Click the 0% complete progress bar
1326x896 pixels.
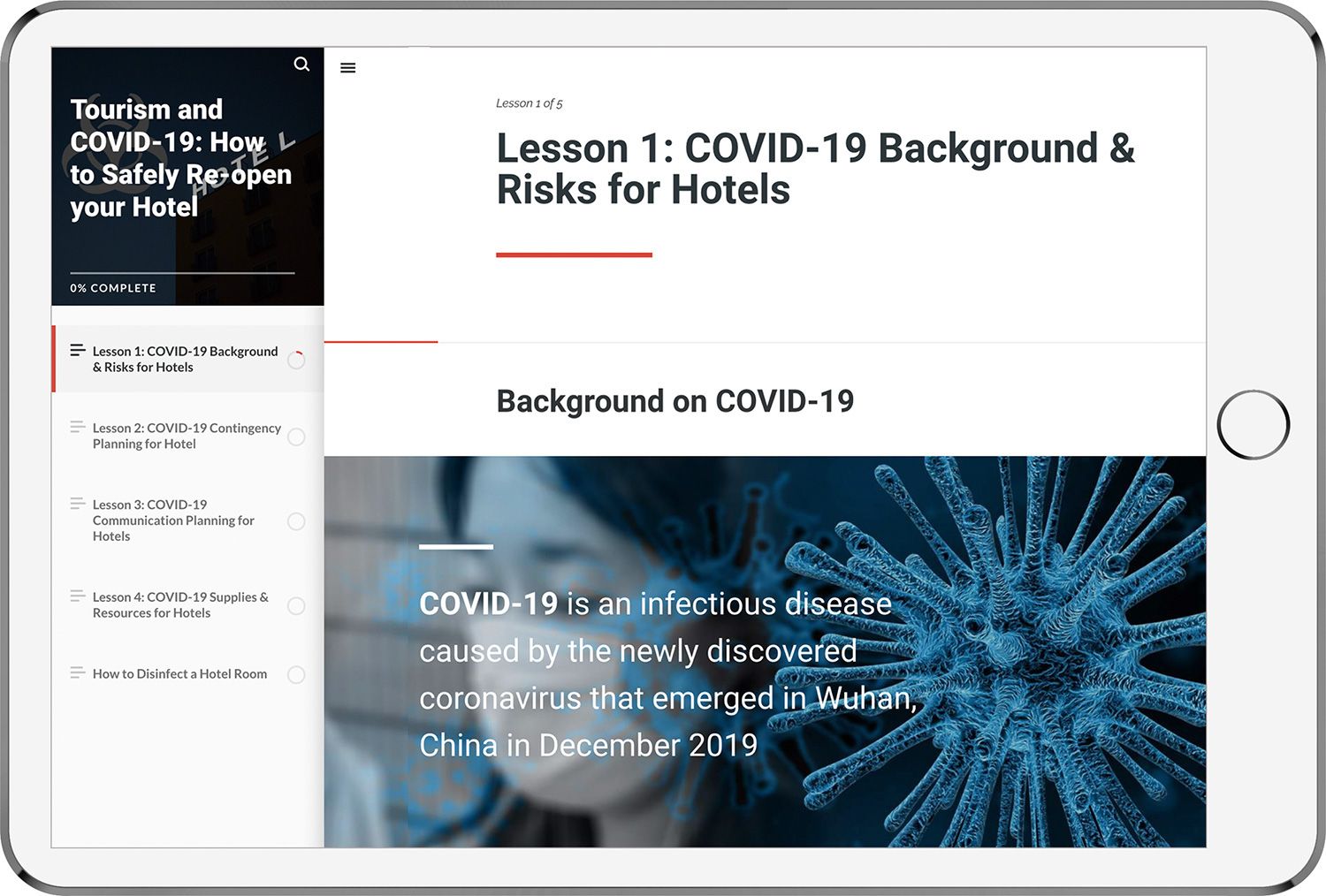pos(182,273)
